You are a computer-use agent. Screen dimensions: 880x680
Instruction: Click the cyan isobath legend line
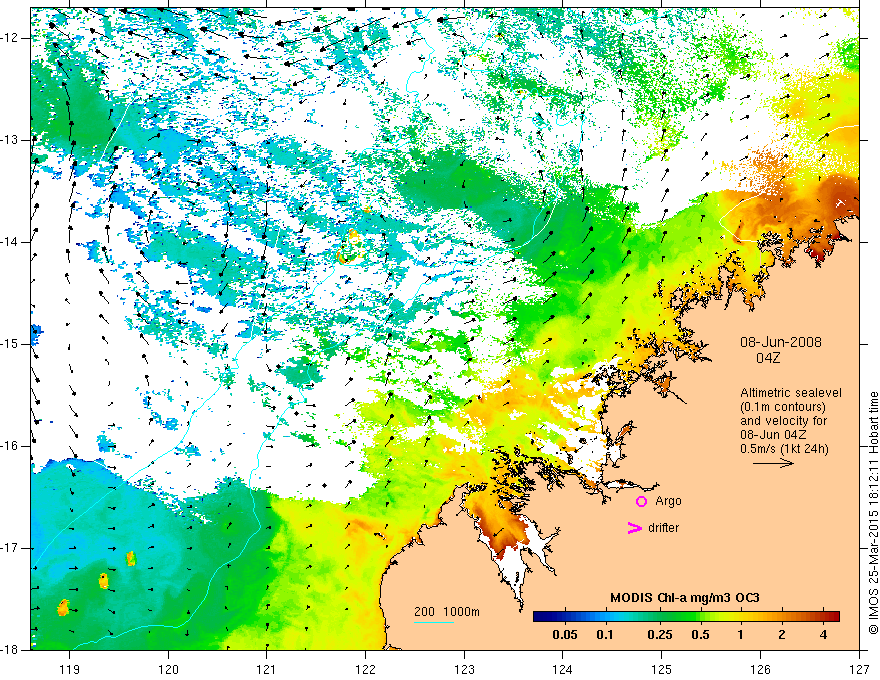pyautogui.click(x=434, y=622)
